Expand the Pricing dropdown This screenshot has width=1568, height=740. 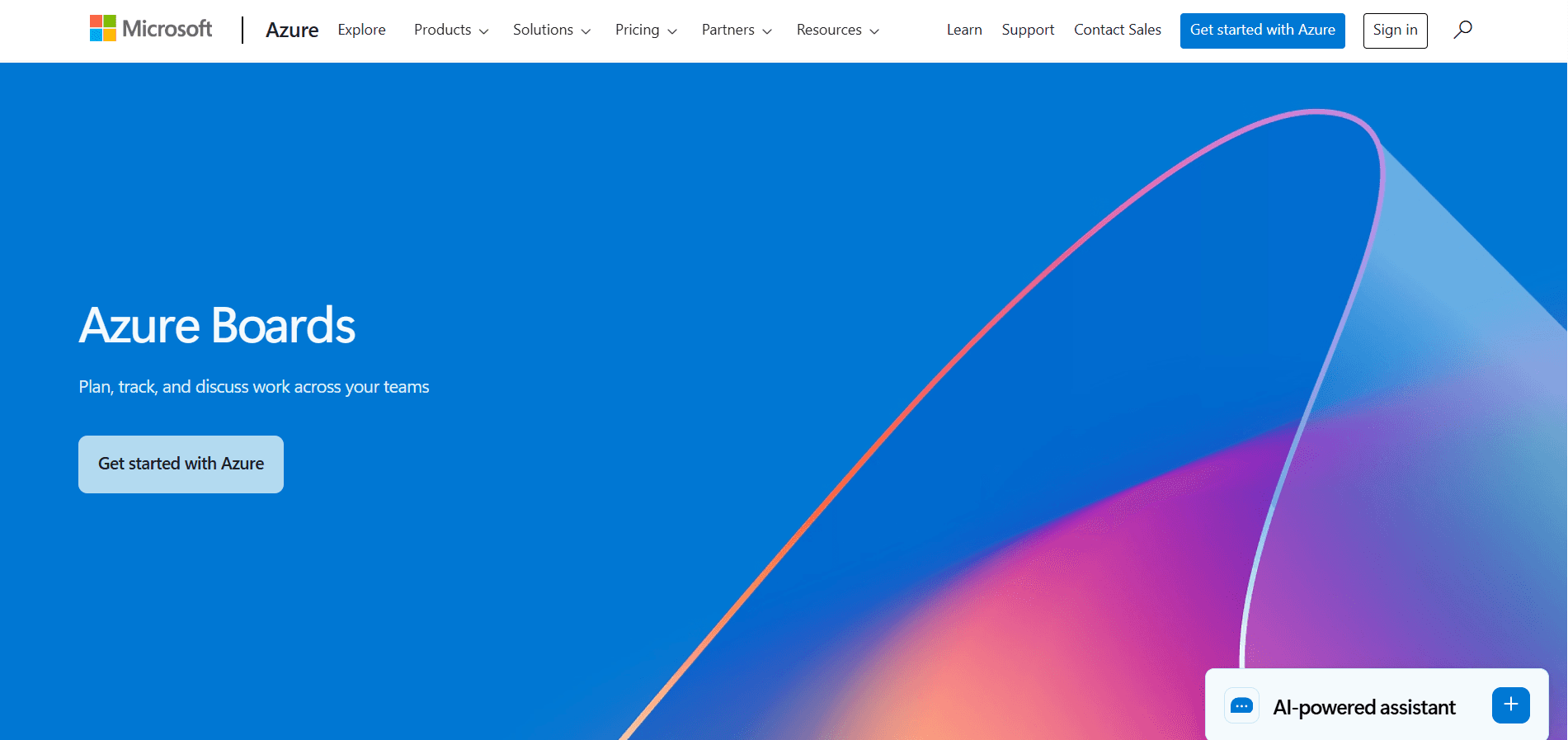[646, 30]
